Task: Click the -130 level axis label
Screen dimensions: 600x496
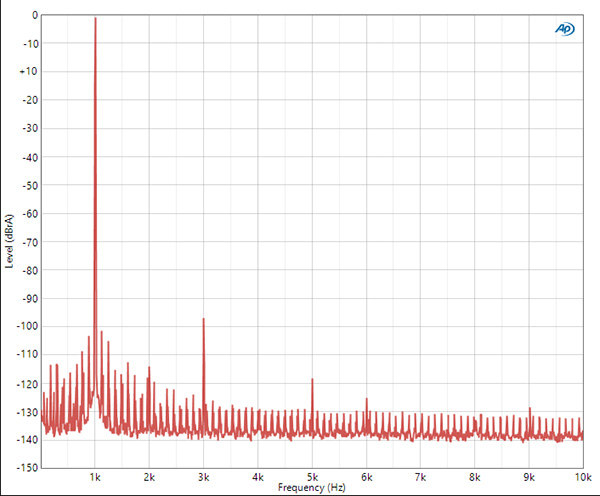Action: point(28,413)
